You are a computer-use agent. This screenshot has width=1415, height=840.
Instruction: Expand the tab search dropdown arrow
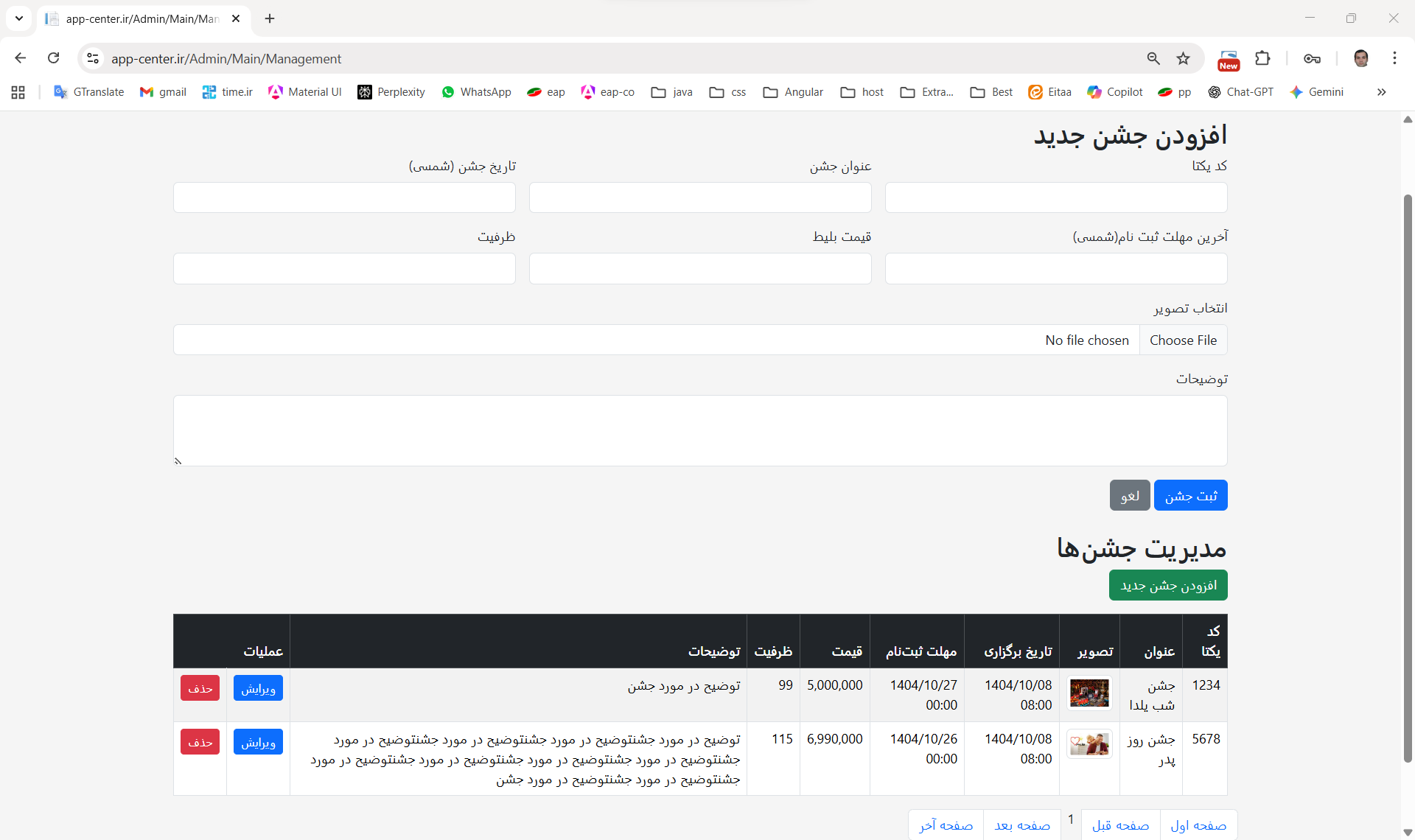(x=19, y=18)
